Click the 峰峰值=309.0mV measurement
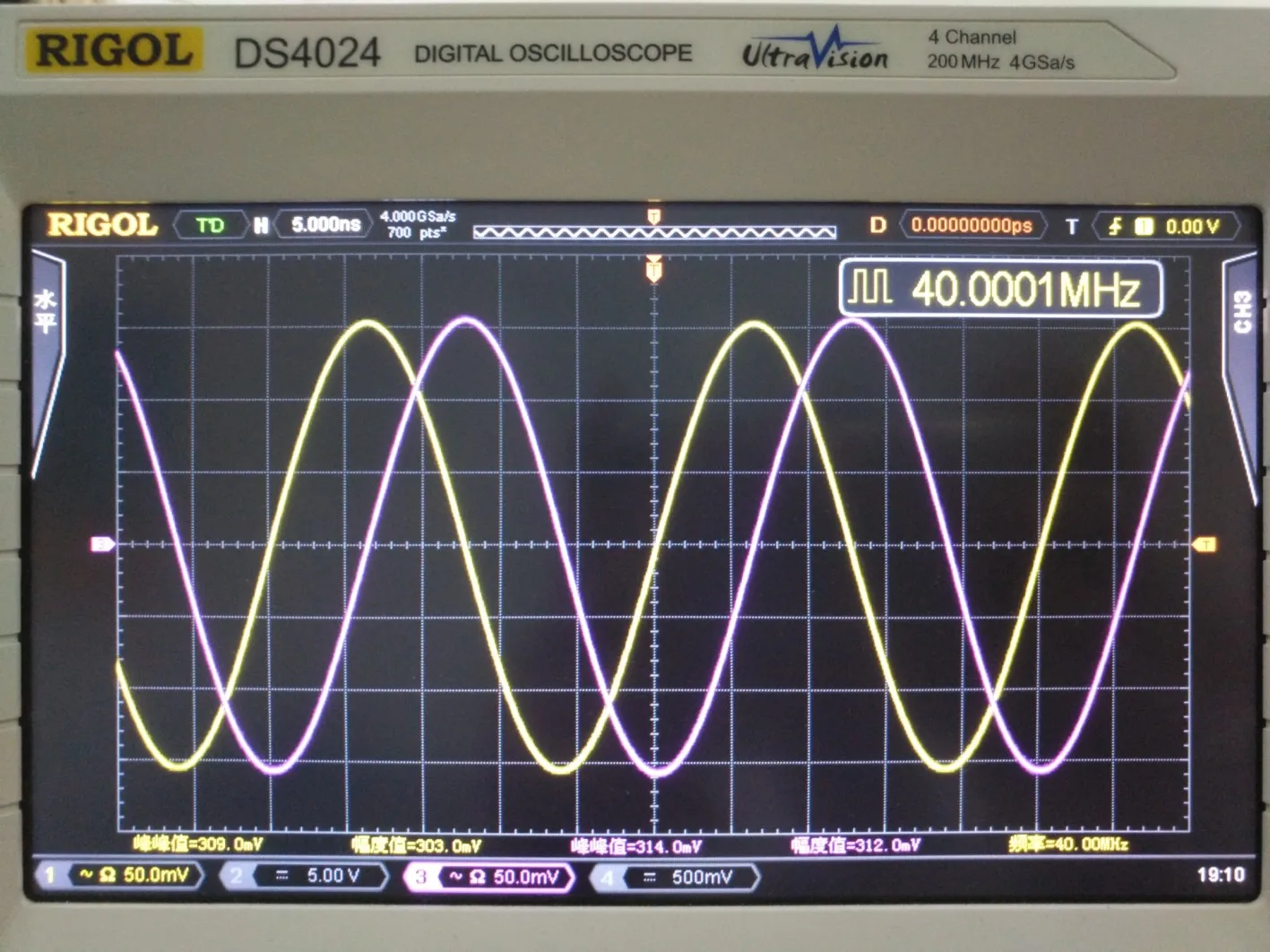The image size is (1270, 952). (197, 844)
